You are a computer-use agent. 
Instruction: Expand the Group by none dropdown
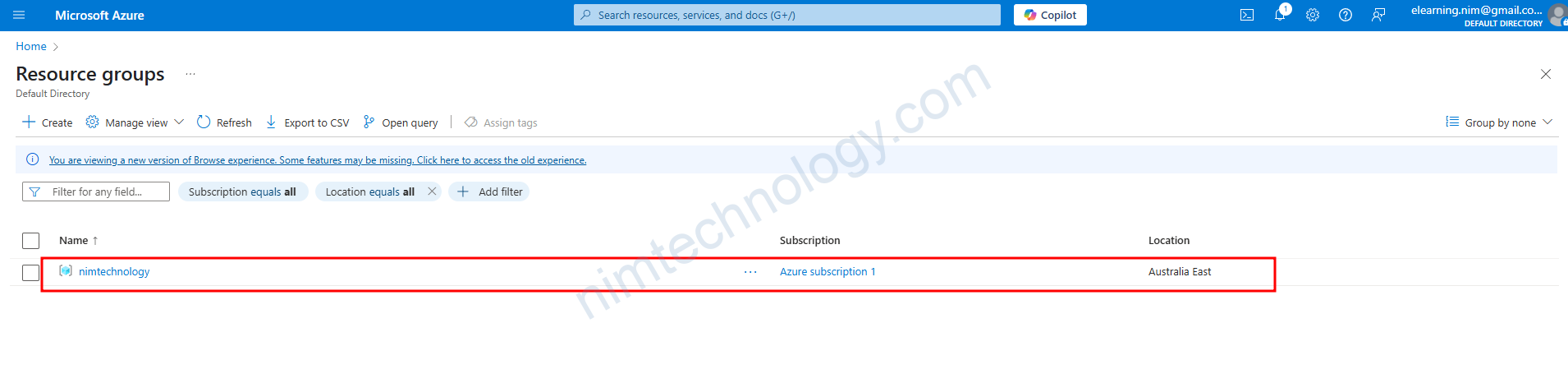coord(1499,122)
